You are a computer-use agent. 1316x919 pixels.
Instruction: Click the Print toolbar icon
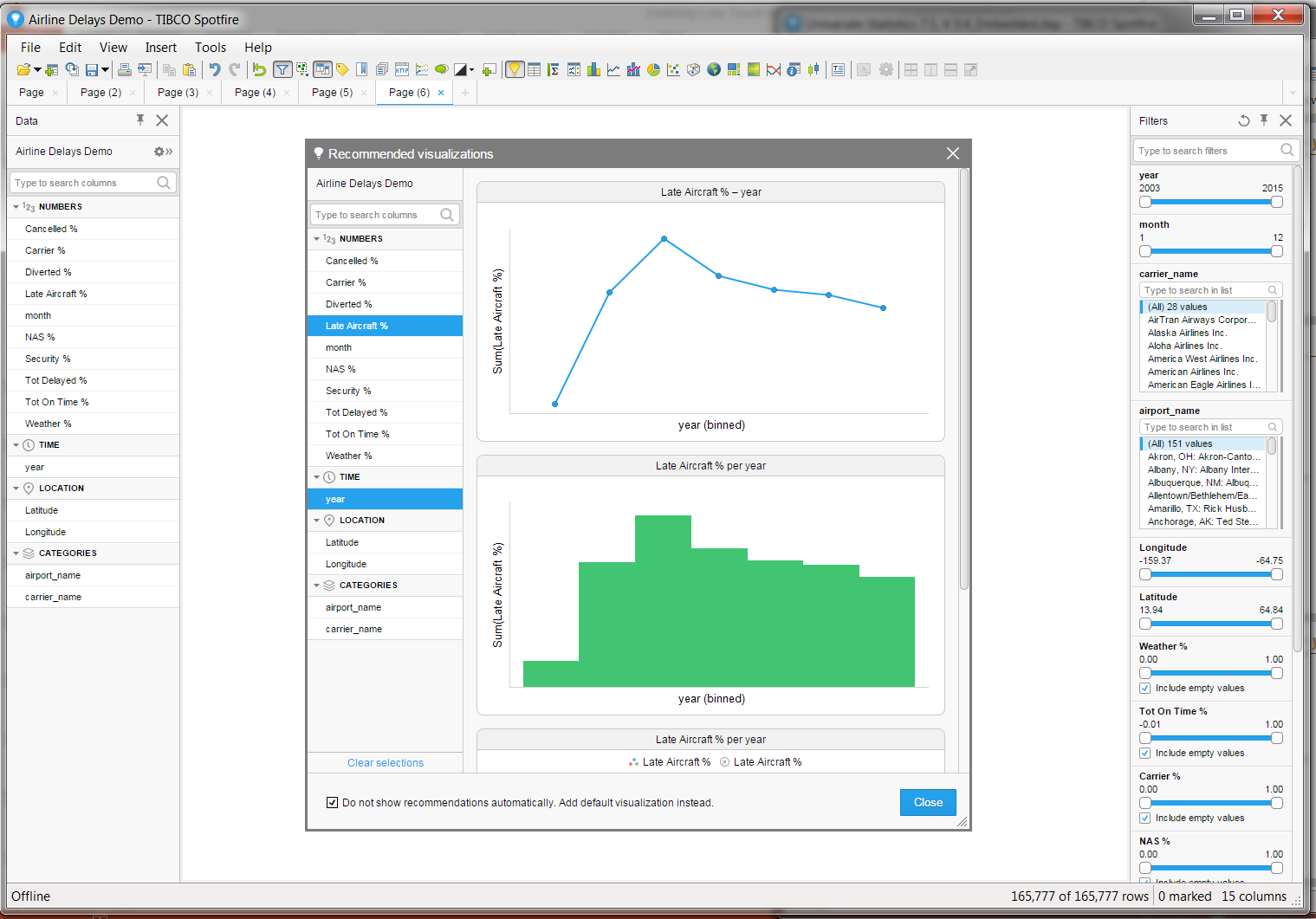[125, 70]
